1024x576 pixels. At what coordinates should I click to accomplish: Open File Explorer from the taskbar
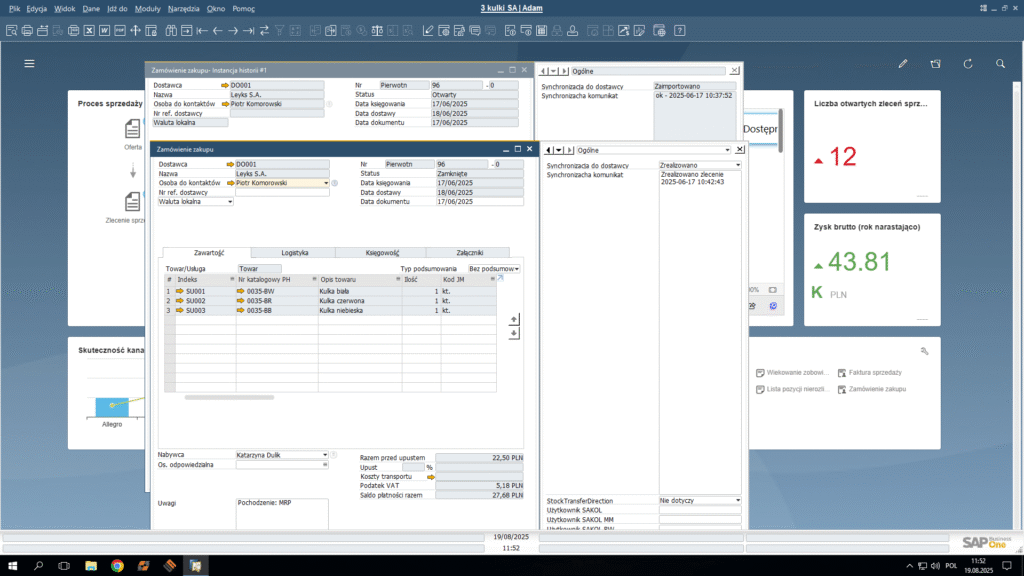tap(91, 566)
